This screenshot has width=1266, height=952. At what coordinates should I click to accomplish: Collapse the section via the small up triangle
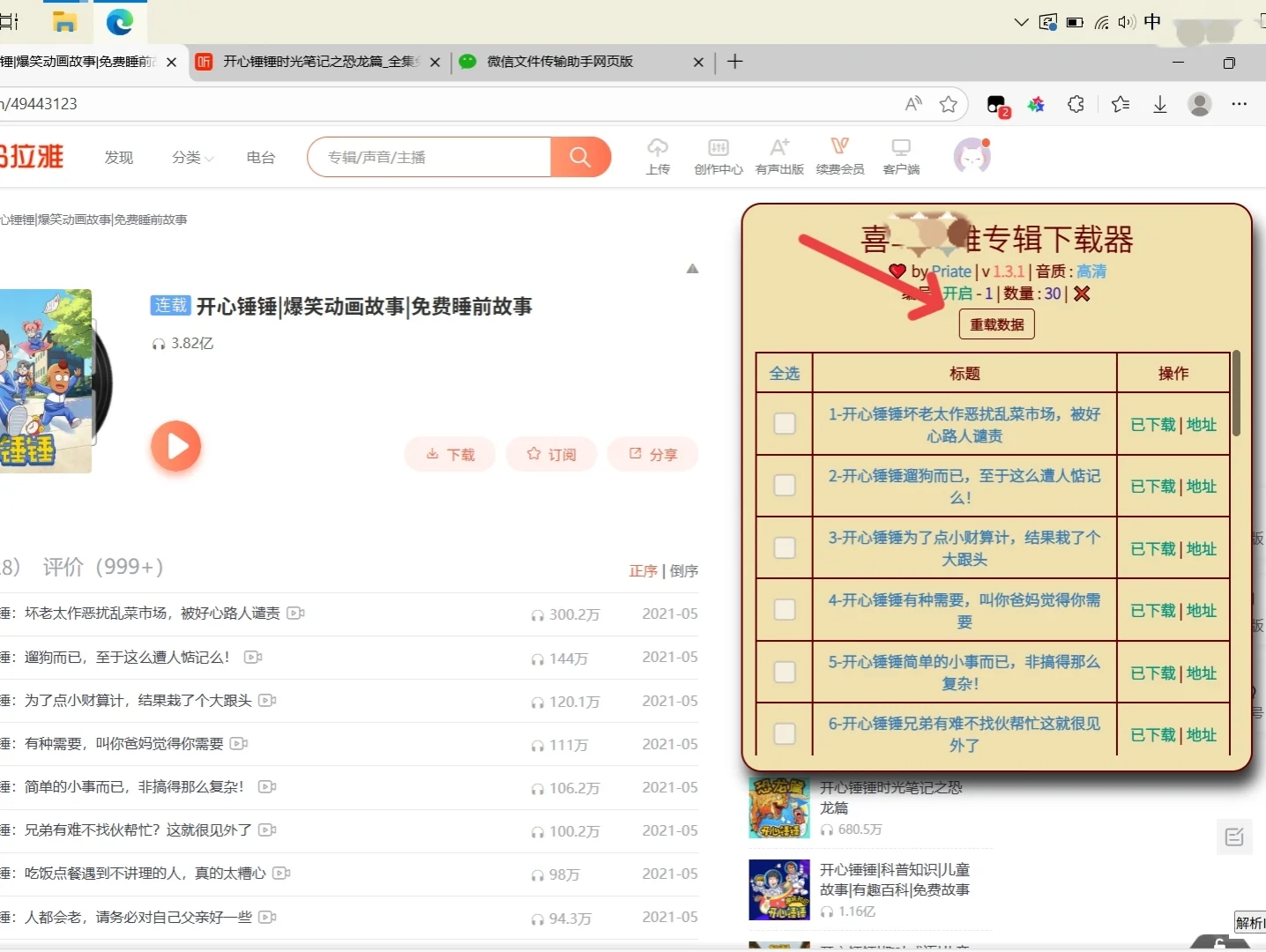coord(693,268)
